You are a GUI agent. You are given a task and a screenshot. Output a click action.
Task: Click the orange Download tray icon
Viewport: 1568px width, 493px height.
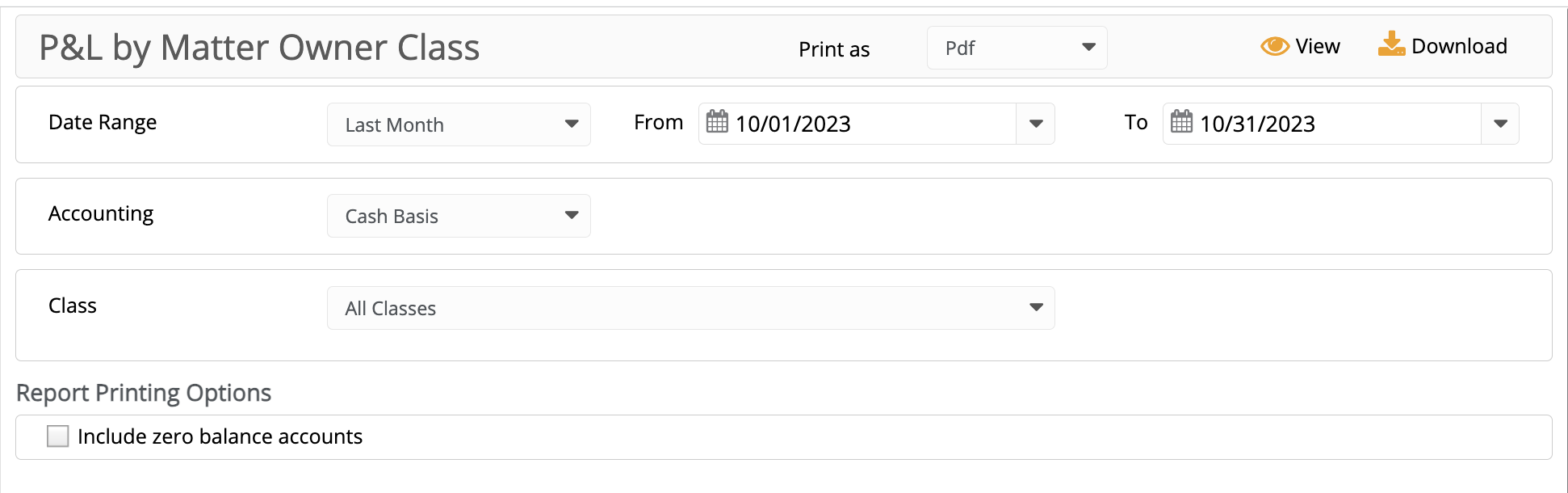point(1391,44)
